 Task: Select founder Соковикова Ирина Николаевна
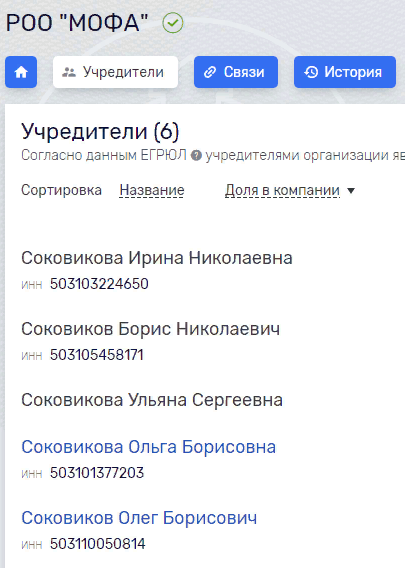pos(157,258)
